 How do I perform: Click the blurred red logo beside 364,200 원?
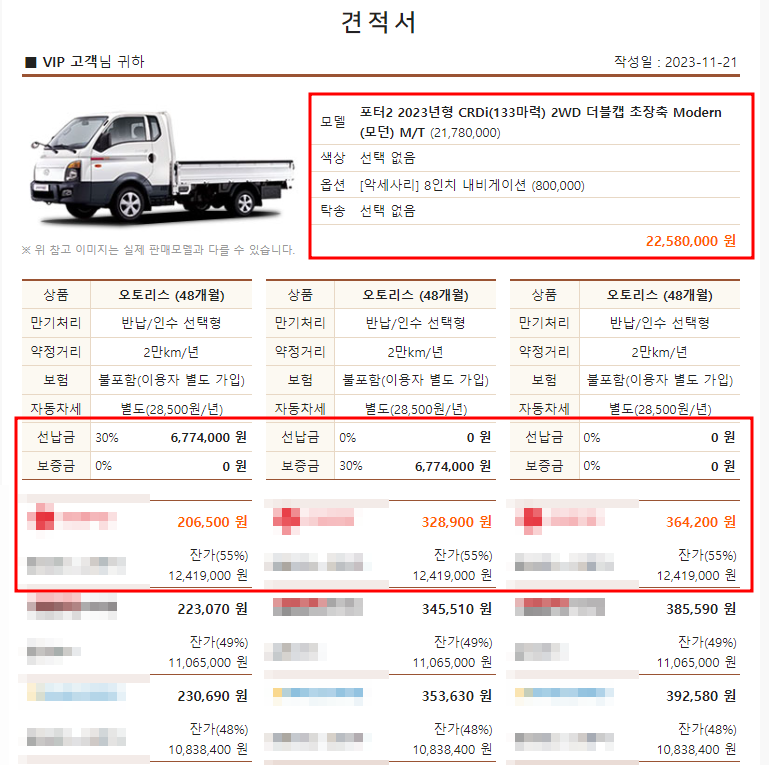coord(560,519)
